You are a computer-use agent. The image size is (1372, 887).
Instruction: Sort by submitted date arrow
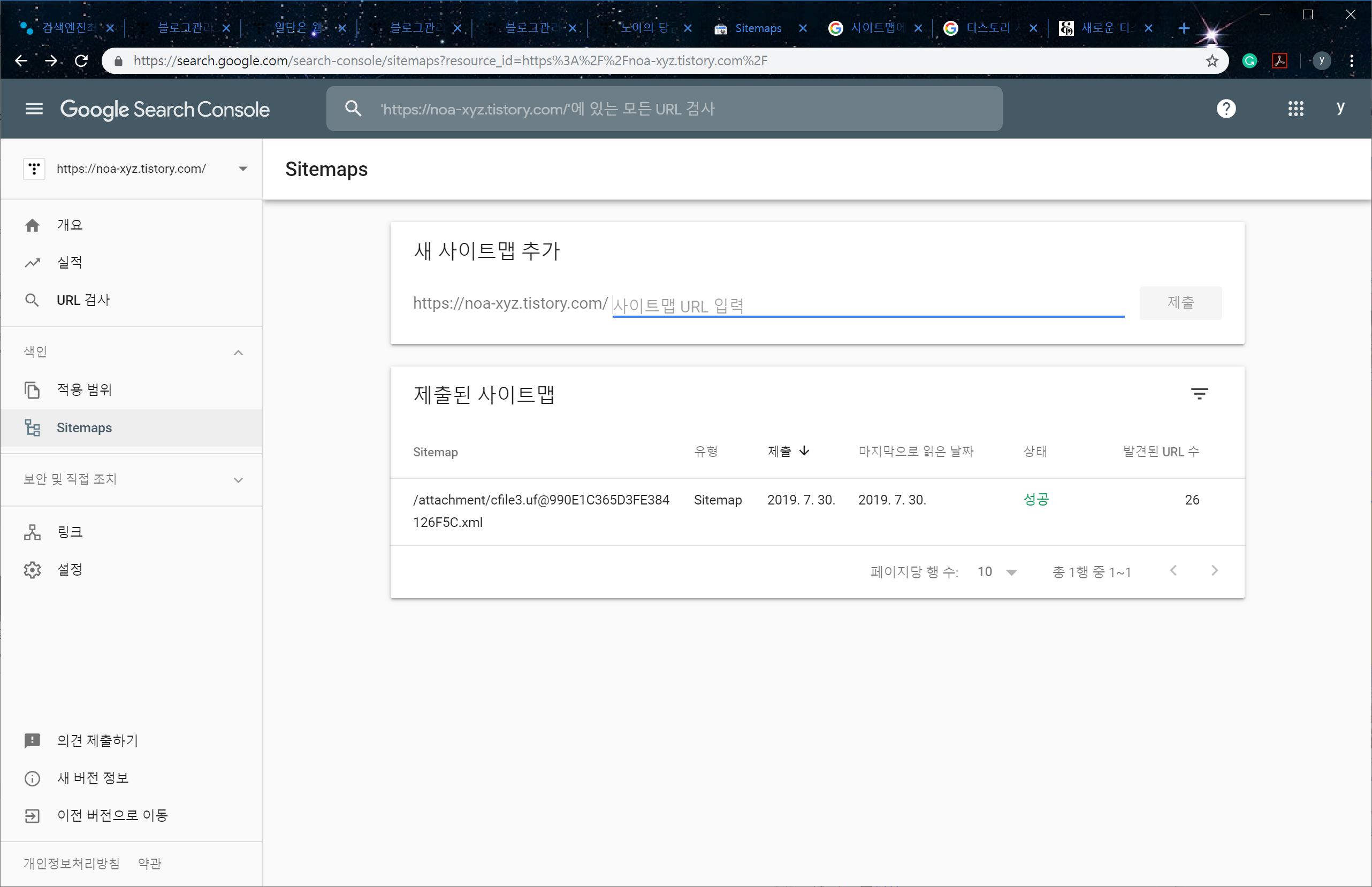(805, 451)
